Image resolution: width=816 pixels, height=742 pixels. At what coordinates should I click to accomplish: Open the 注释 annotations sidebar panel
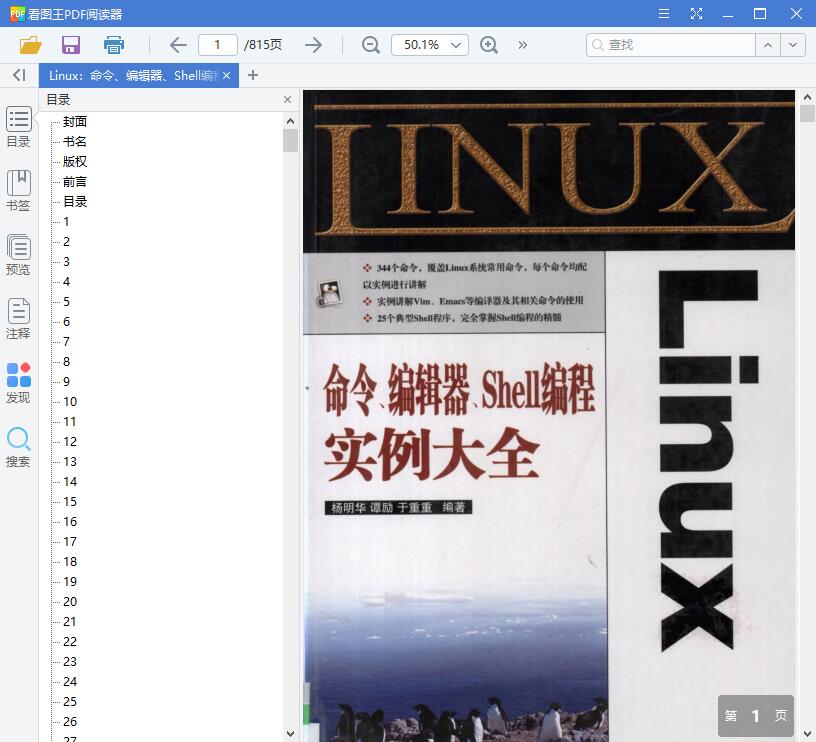click(x=18, y=319)
